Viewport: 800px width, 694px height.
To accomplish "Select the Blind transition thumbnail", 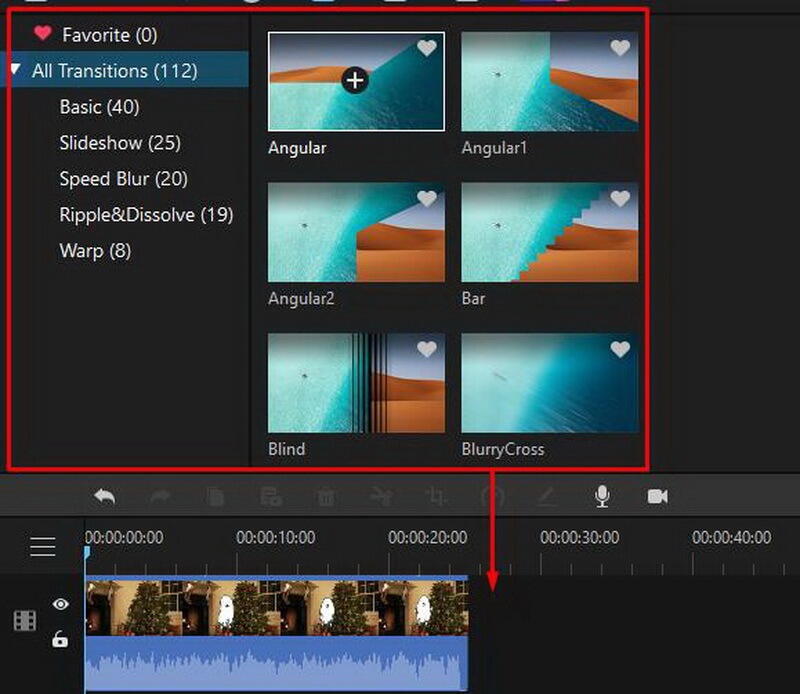I will [x=356, y=383].
